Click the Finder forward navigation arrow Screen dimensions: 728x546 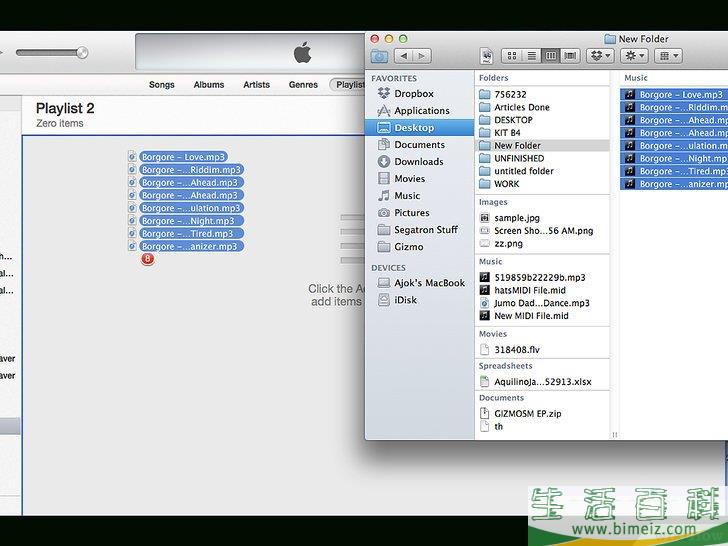422,56
